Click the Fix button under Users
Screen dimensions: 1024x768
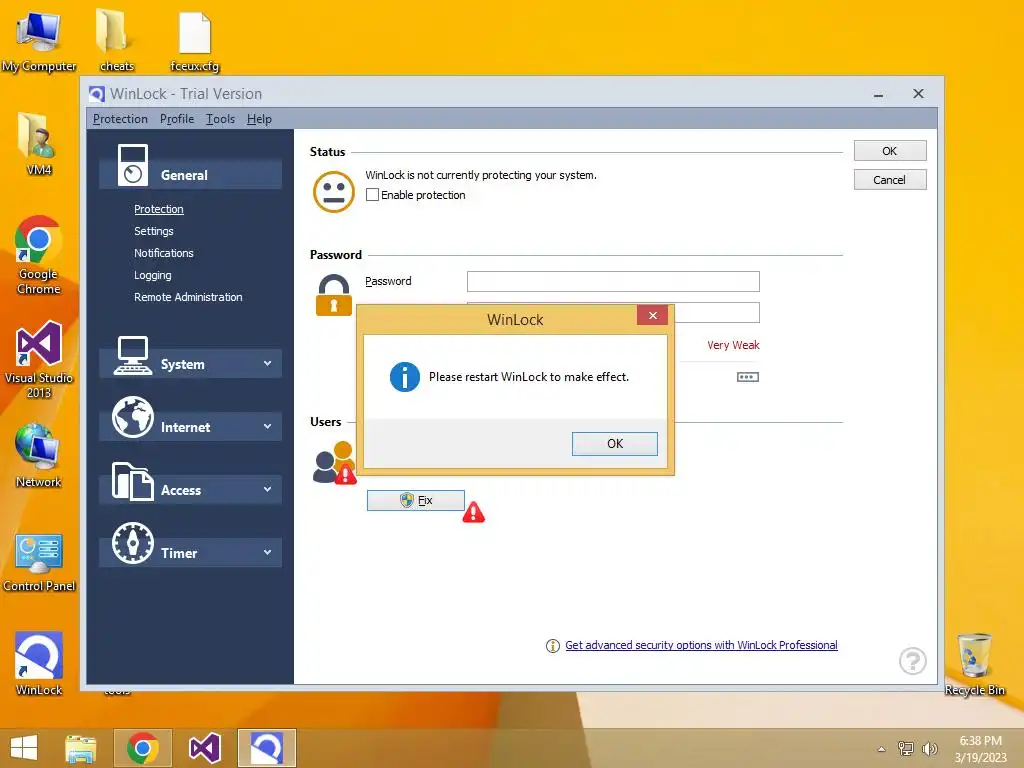[x=416, y=500]
